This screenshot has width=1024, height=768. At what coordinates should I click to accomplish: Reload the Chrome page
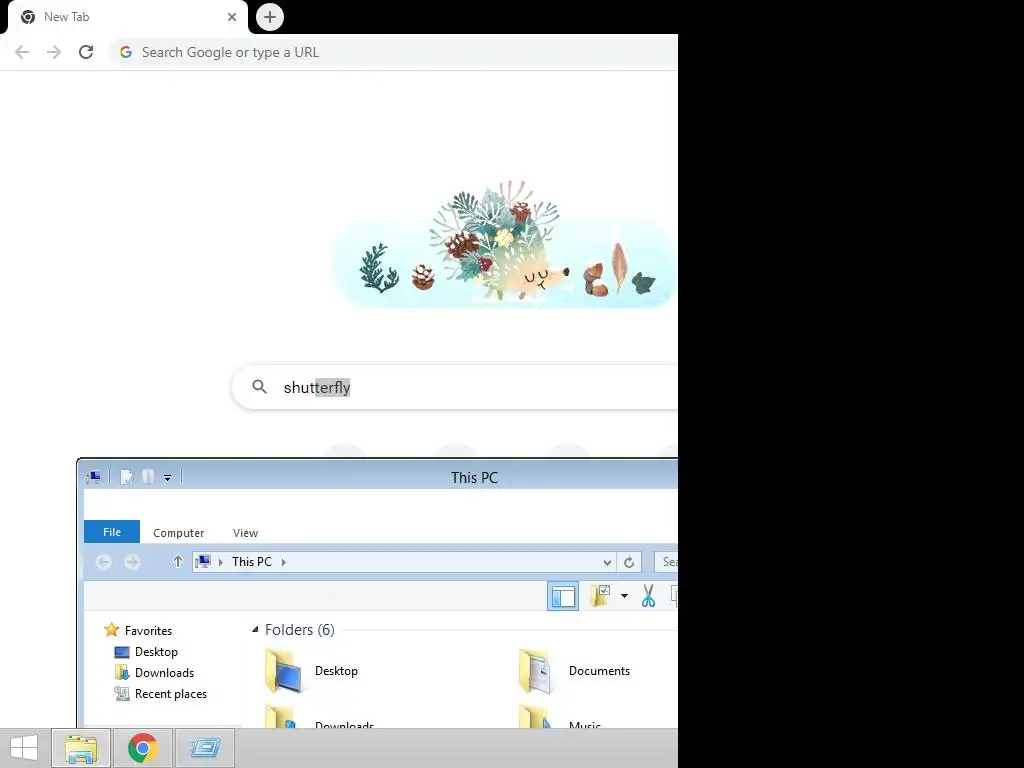[x=86, y=52]
